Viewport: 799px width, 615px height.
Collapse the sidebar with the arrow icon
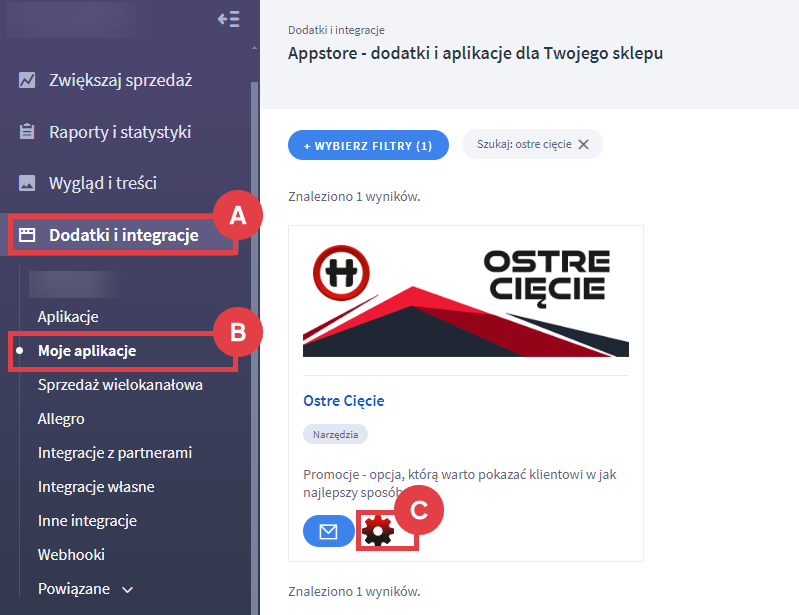[228, 19]
